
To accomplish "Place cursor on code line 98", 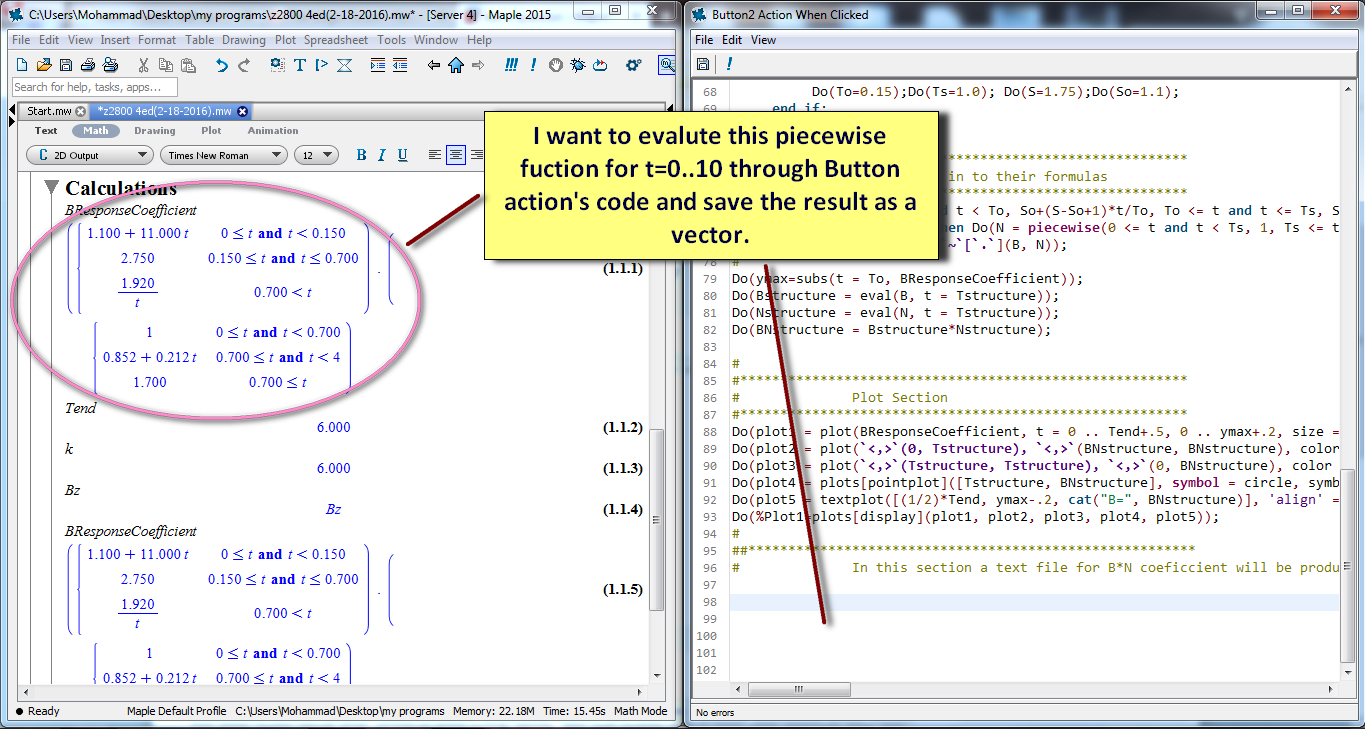I will click(1034, 602).
